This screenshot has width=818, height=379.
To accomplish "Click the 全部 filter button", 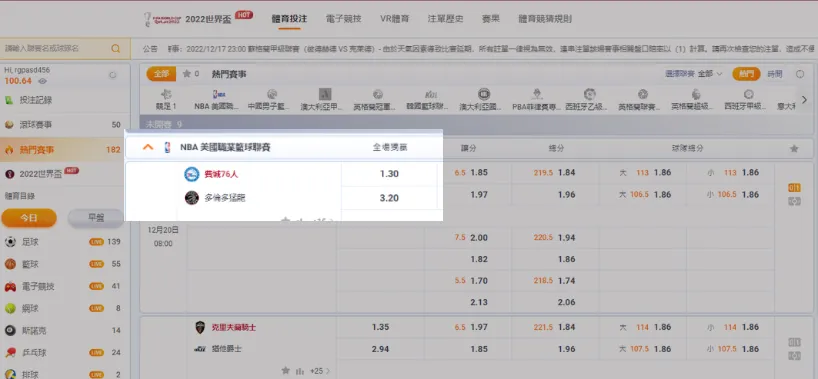I will [x=161, y=74].
